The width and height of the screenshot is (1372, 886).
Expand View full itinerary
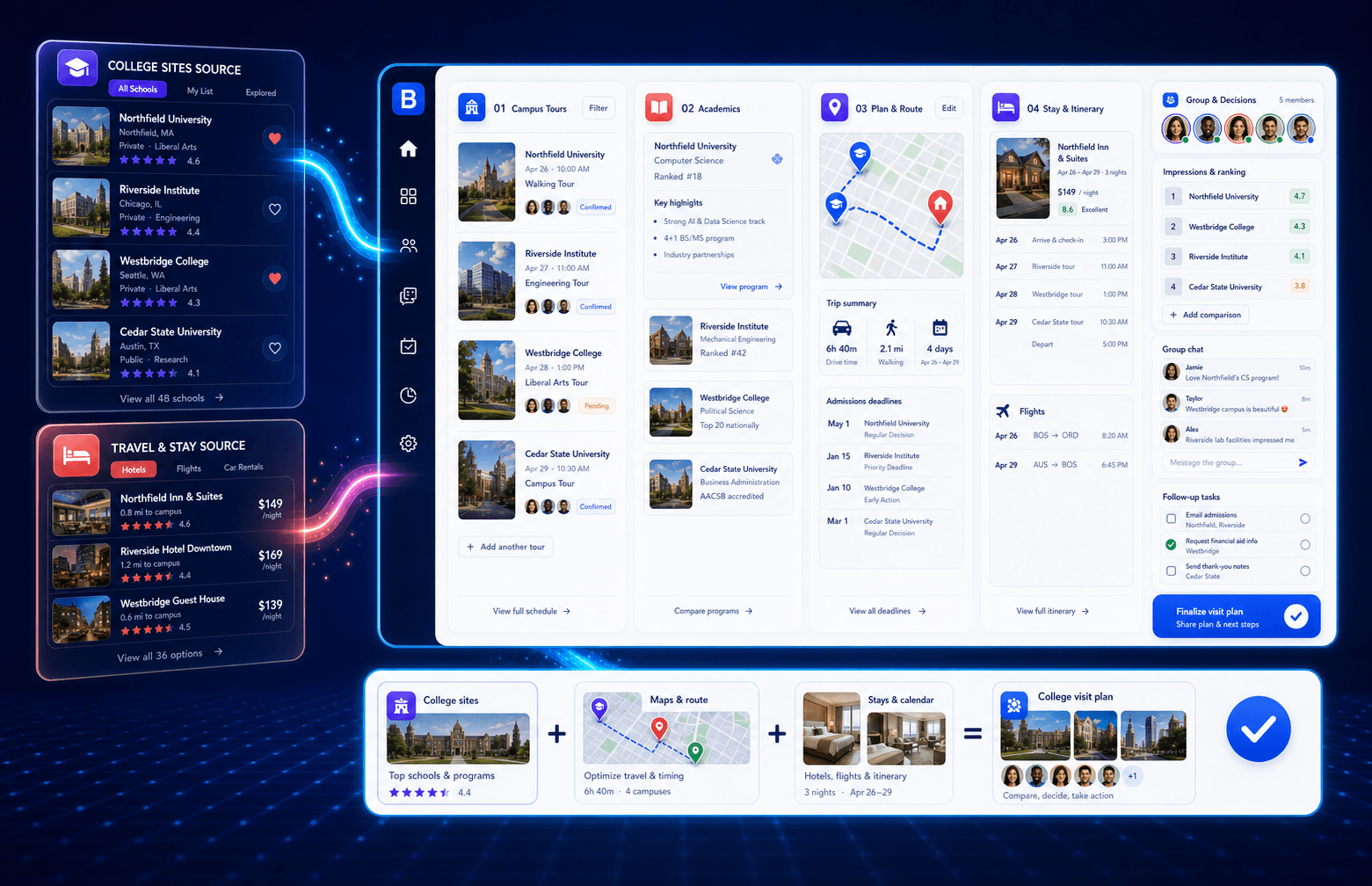pos(1052,611)
